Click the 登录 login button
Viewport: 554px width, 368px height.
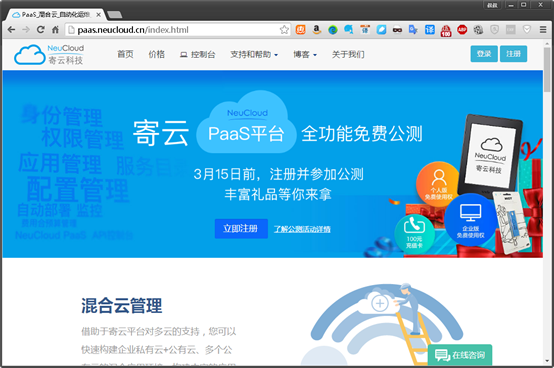pyautogui.click(x=484, y=54)
